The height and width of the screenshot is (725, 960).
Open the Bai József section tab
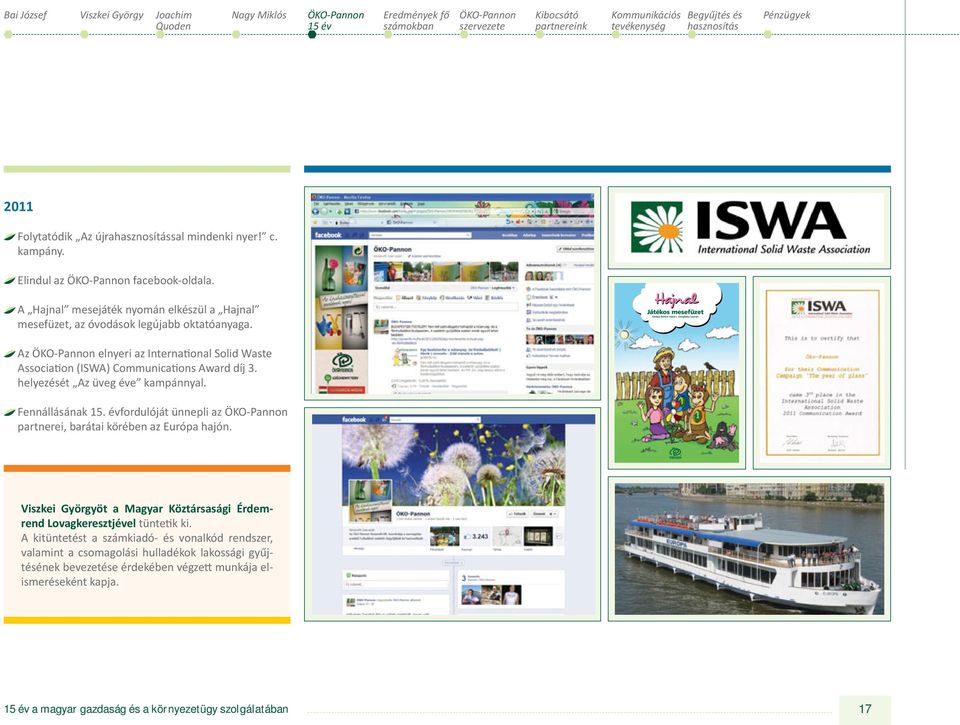(x=25, y=15)
